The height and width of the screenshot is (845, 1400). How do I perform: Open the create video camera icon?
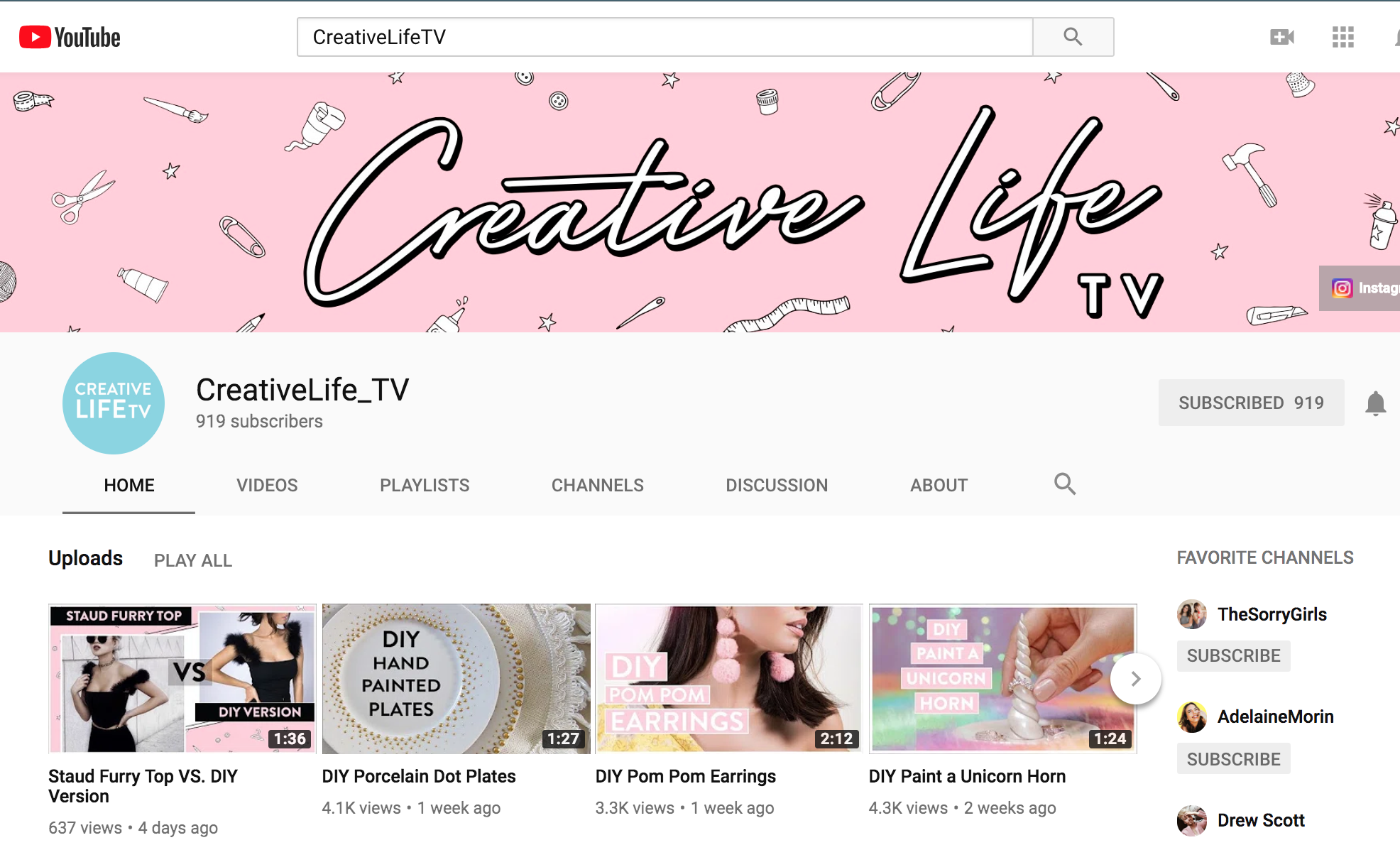tap(1281, 37)
